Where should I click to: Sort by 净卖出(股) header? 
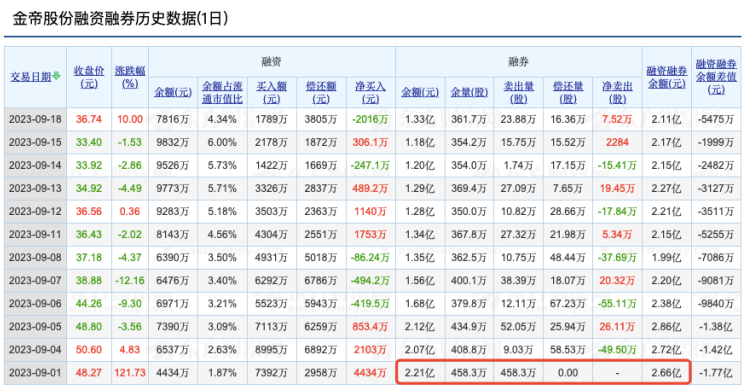pyautogui.click(x=617, y=92)
